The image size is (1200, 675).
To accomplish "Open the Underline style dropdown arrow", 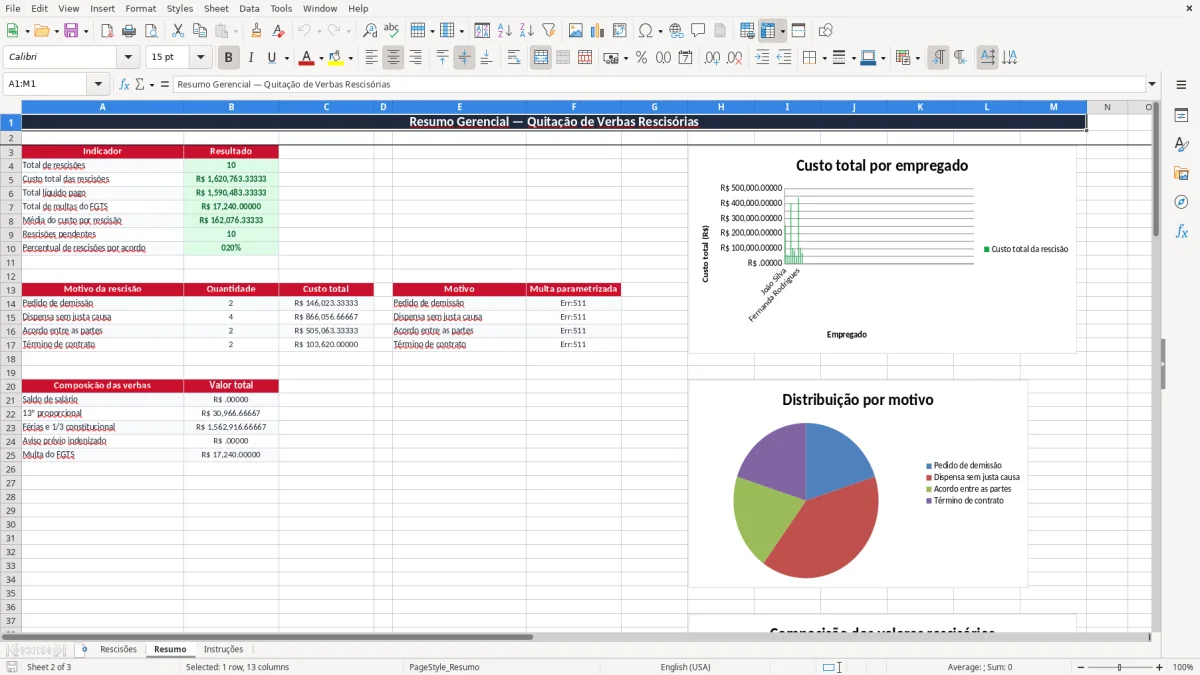I will [x=286, y=58].
